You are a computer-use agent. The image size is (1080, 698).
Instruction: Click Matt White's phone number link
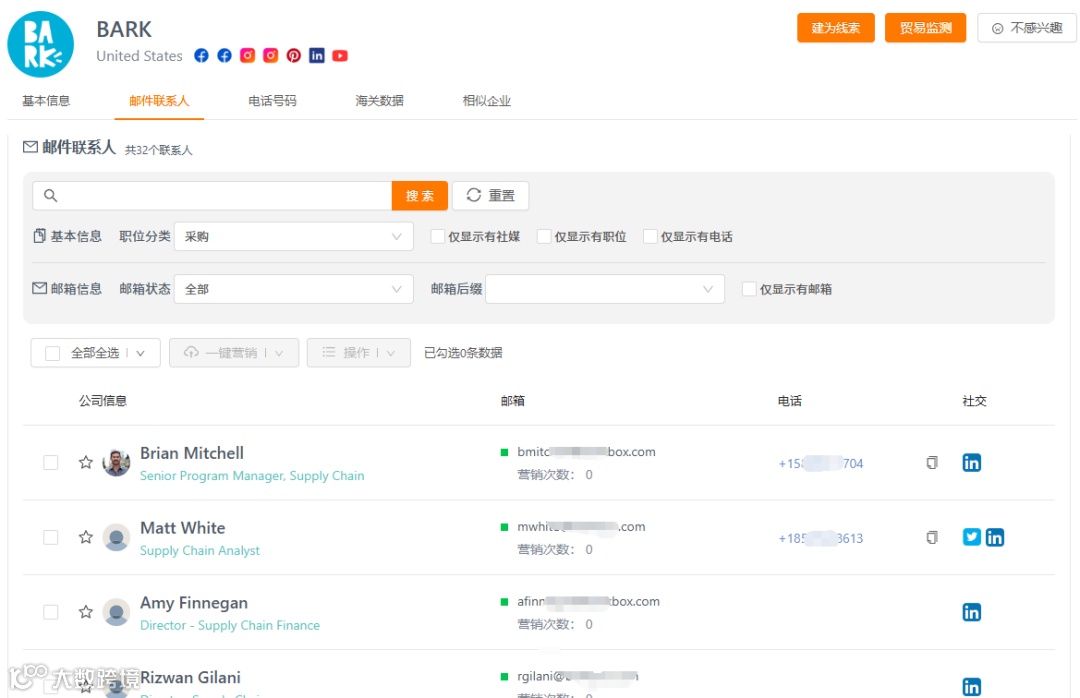pyautogui.click(x=820, y=539)
